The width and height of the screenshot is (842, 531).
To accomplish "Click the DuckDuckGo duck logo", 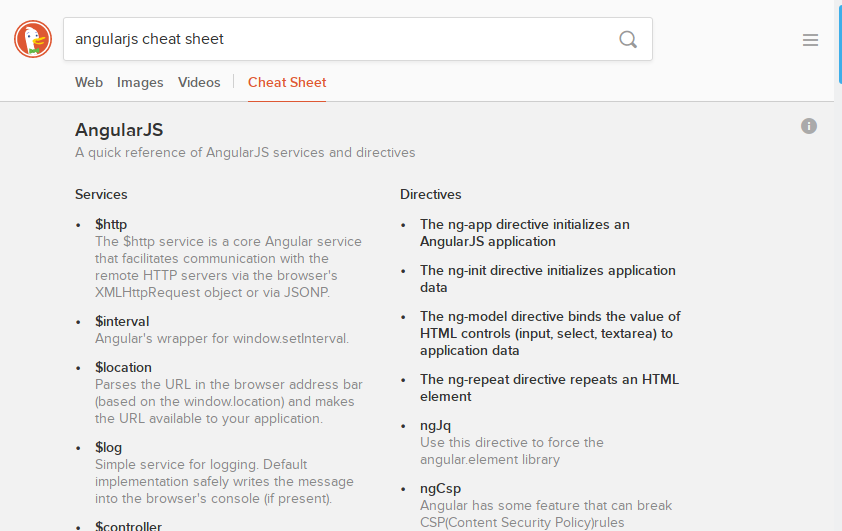I will pos(33,39).
